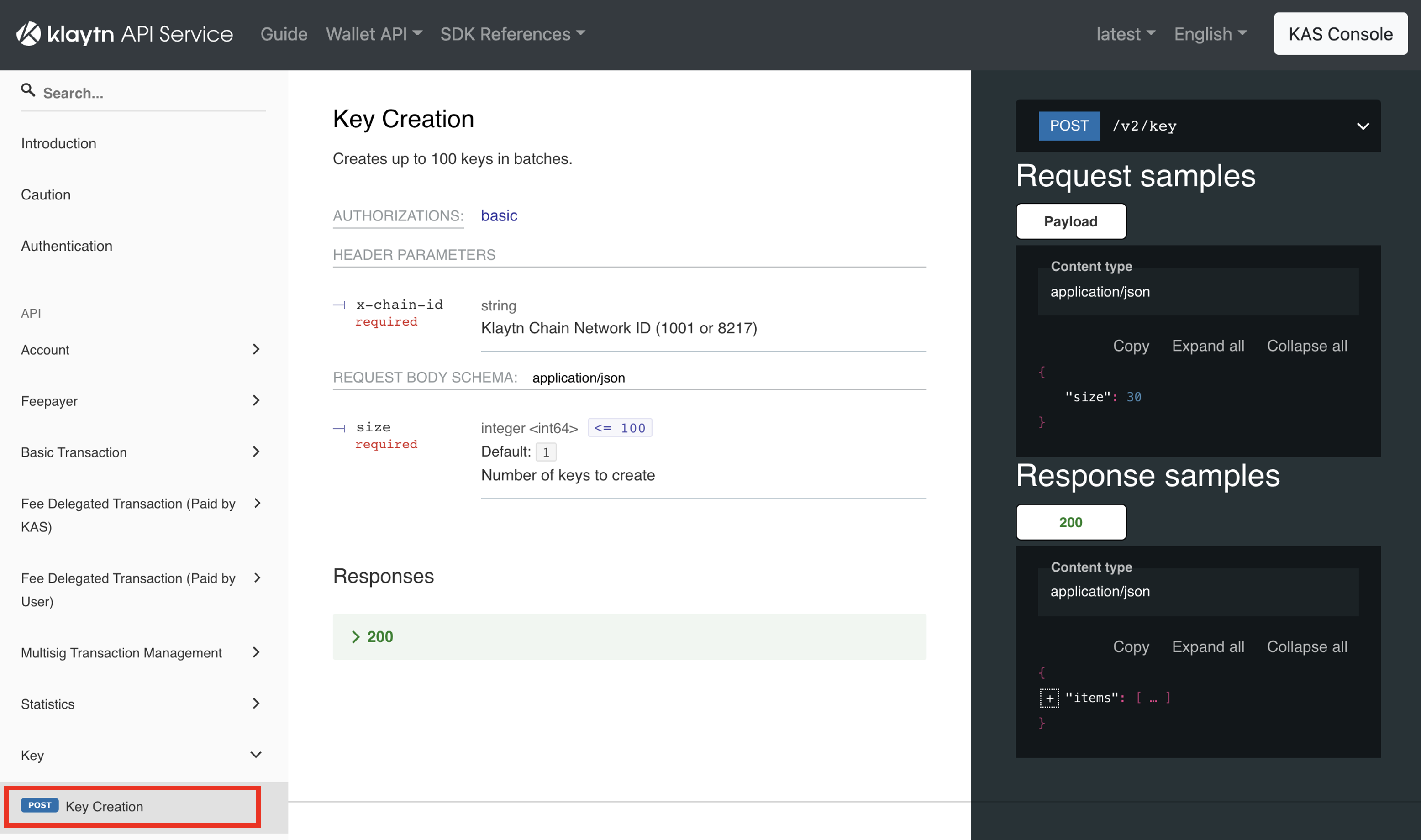Open the SDK References dropdown

coord(512,34)
